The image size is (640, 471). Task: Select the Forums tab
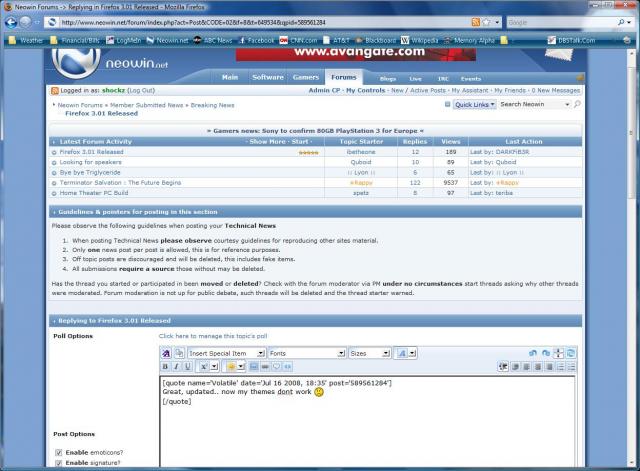(344, 77)
